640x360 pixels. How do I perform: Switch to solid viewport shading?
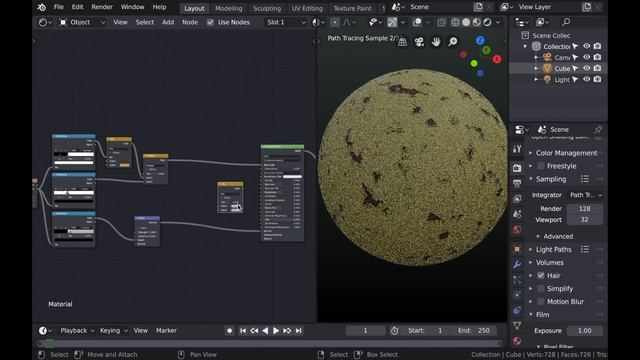466,22
